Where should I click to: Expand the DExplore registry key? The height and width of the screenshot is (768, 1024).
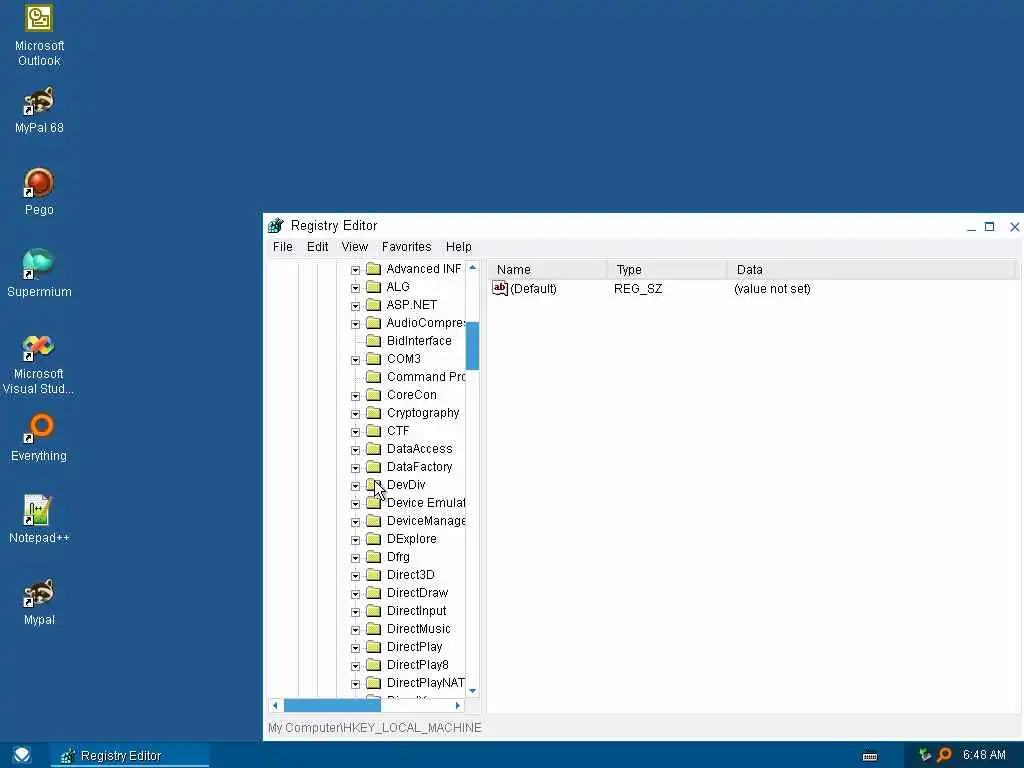(355, 540)
